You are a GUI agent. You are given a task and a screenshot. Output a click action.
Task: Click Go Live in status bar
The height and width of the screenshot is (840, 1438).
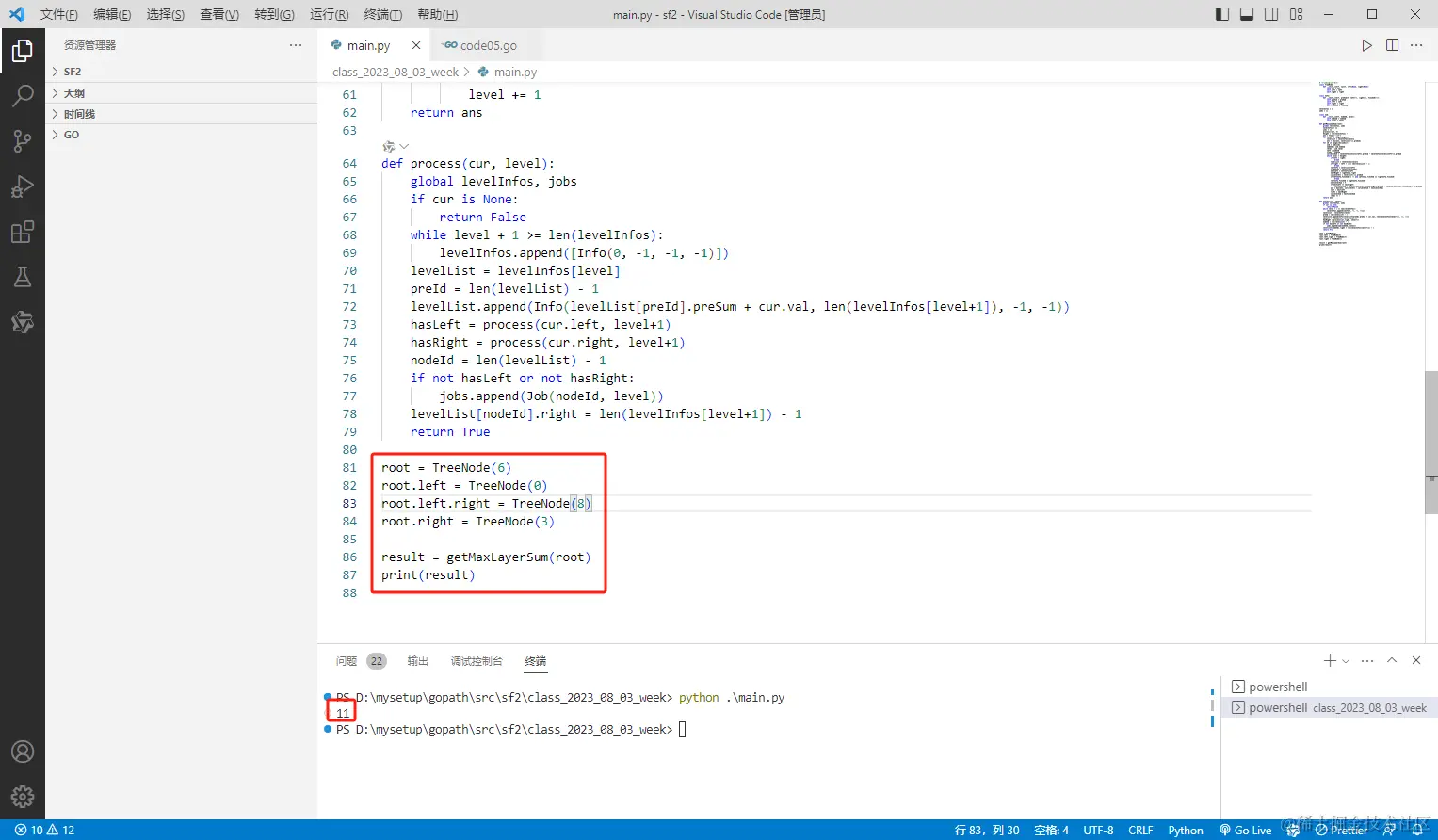pyautogui.click(x=1245, y=830)
